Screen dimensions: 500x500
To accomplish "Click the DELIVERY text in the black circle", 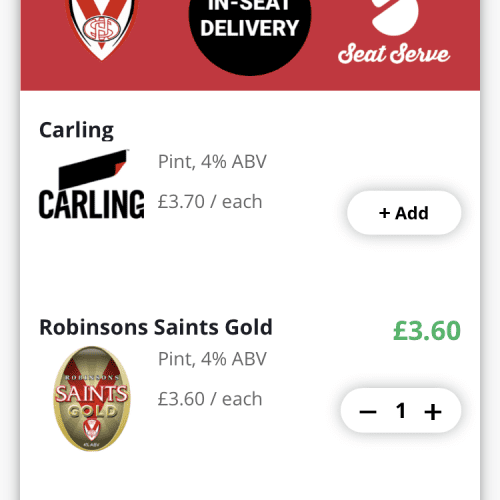I will click(250, 28).
